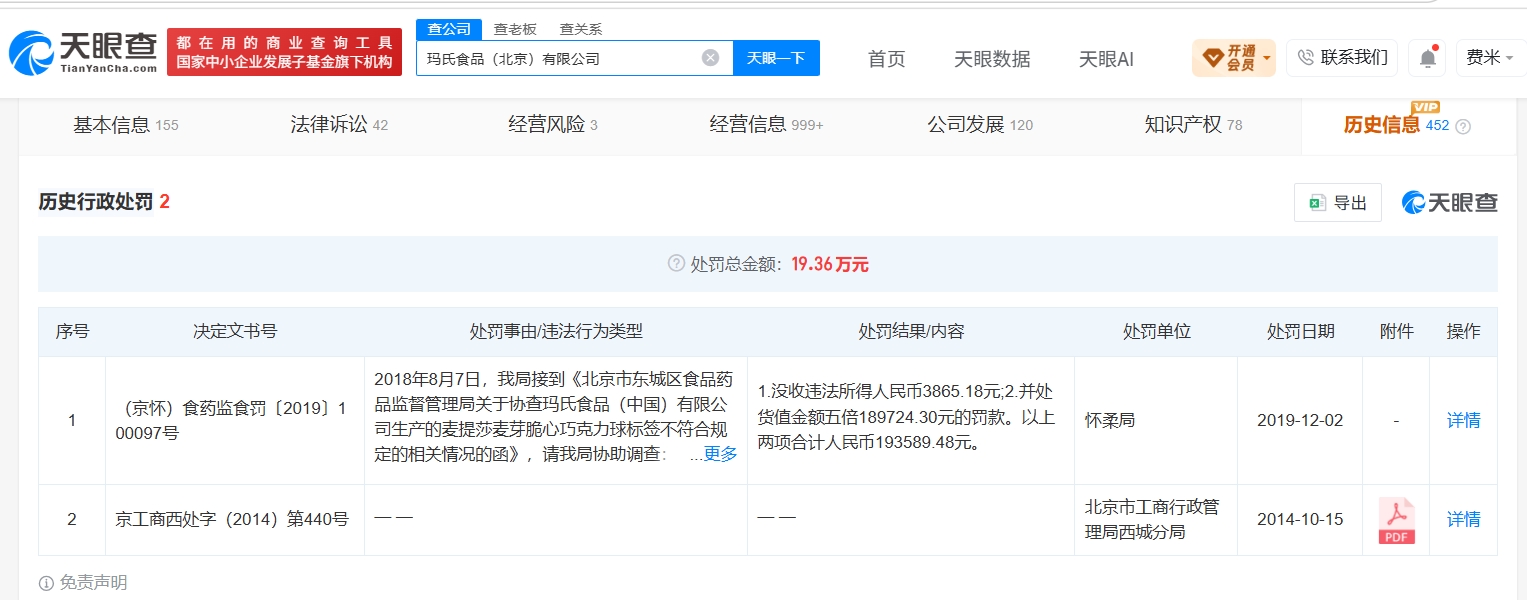1527x600 pixels.
Task: Open the notification bell
Action: coord(1427,58)
